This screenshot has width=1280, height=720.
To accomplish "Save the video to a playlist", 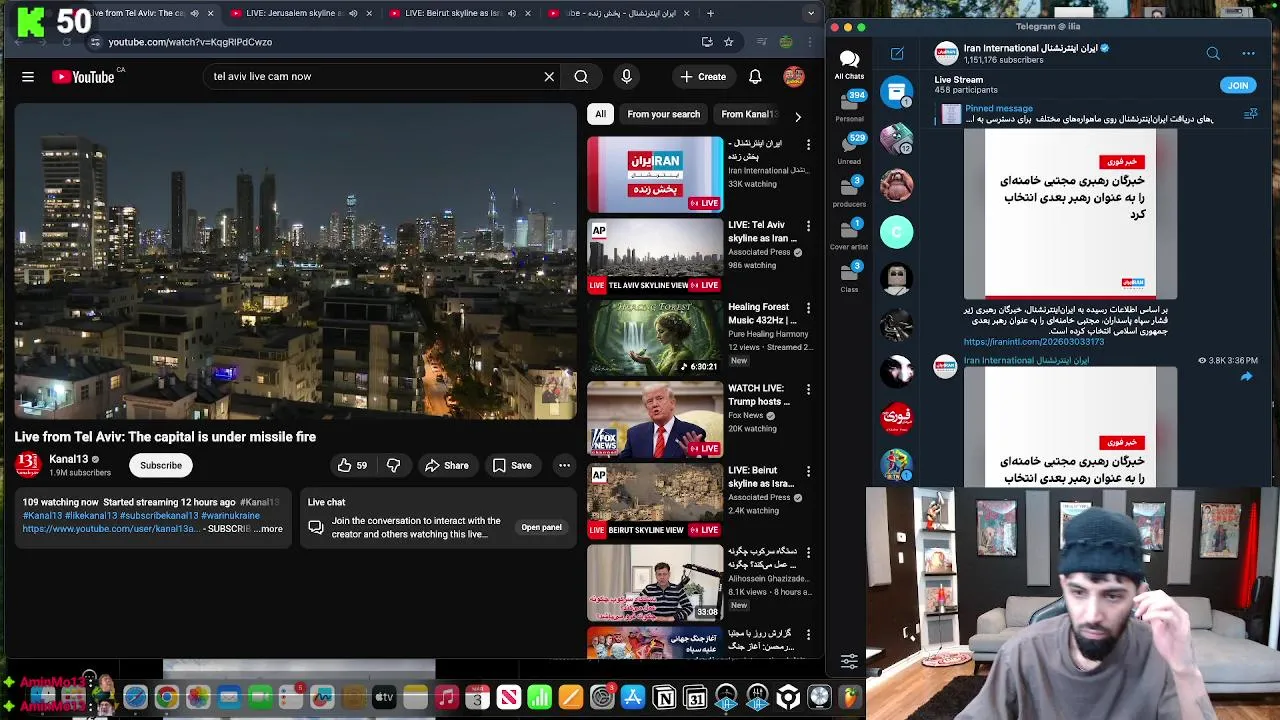I will pos(511,465).
